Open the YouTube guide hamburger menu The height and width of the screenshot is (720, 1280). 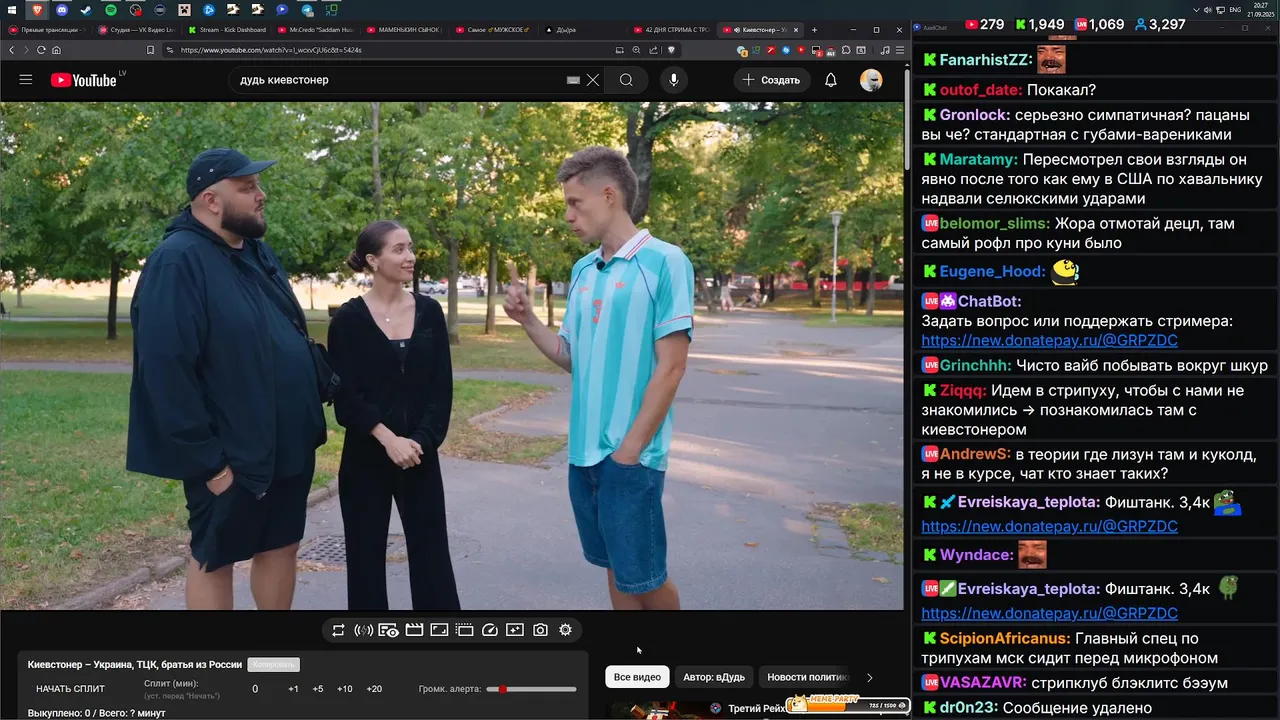point(26,80)
